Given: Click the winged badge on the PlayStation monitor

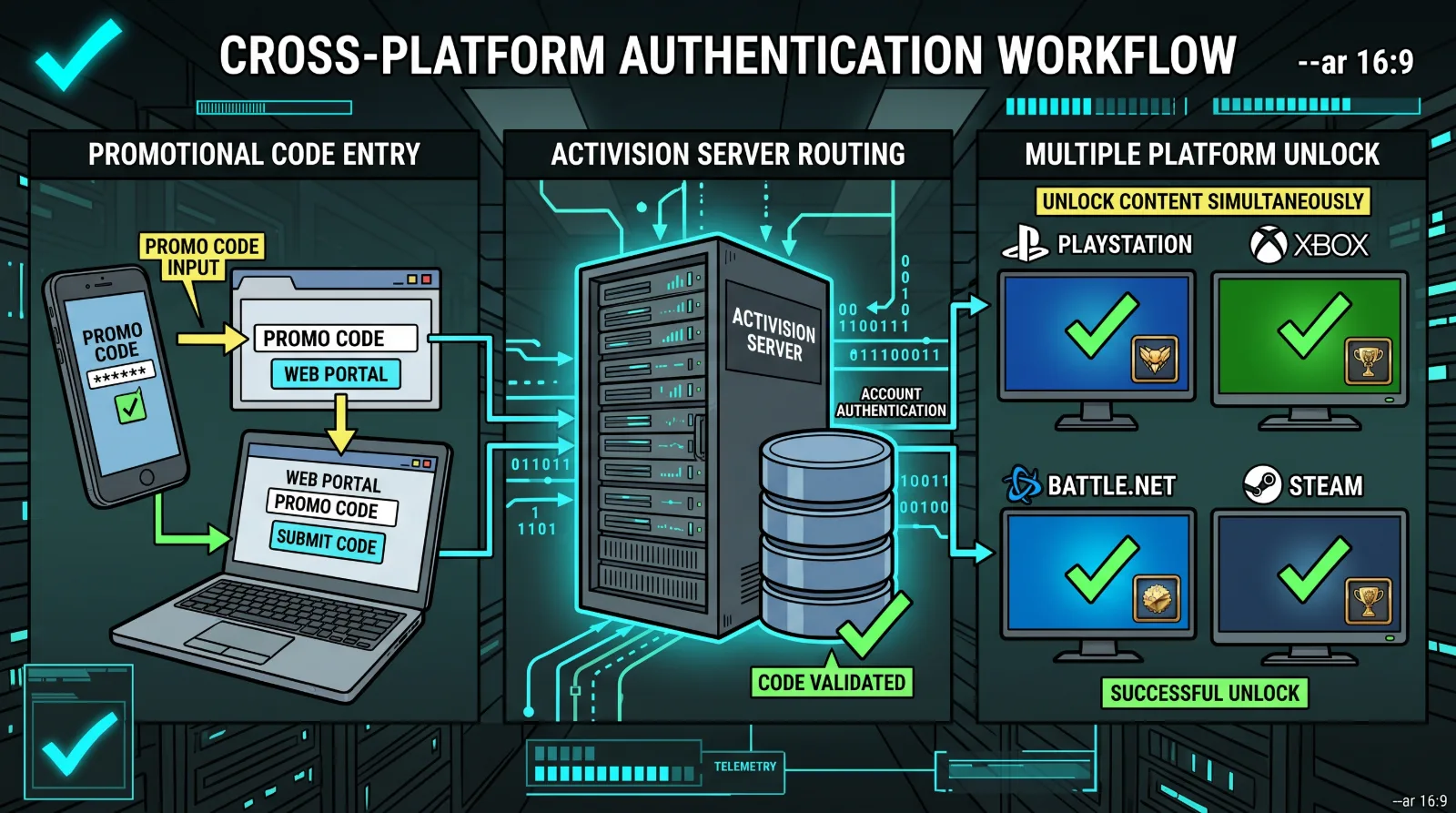Looking at the screenshot, I should tap(1155, 358).
